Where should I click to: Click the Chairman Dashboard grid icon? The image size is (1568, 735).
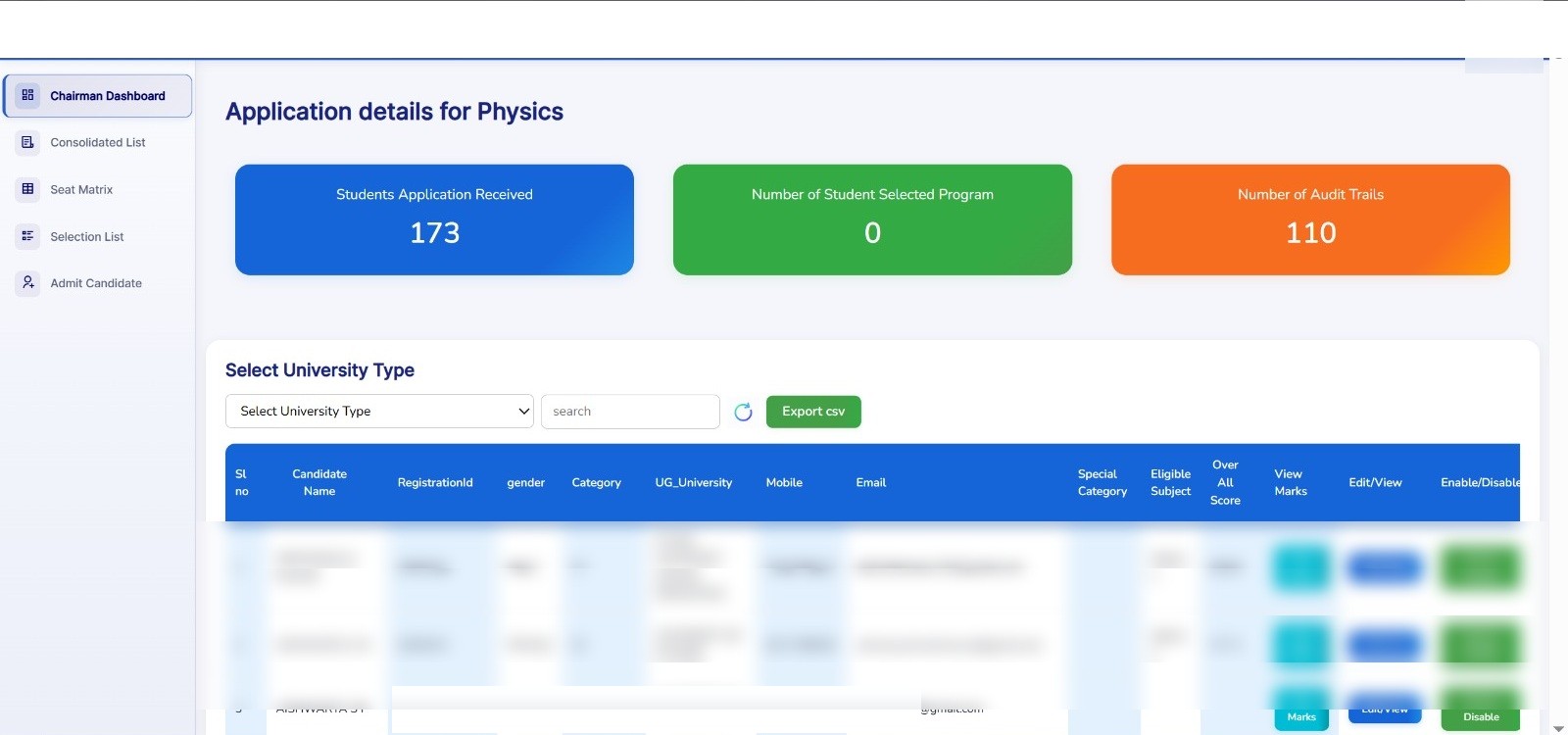click(27, 95)
